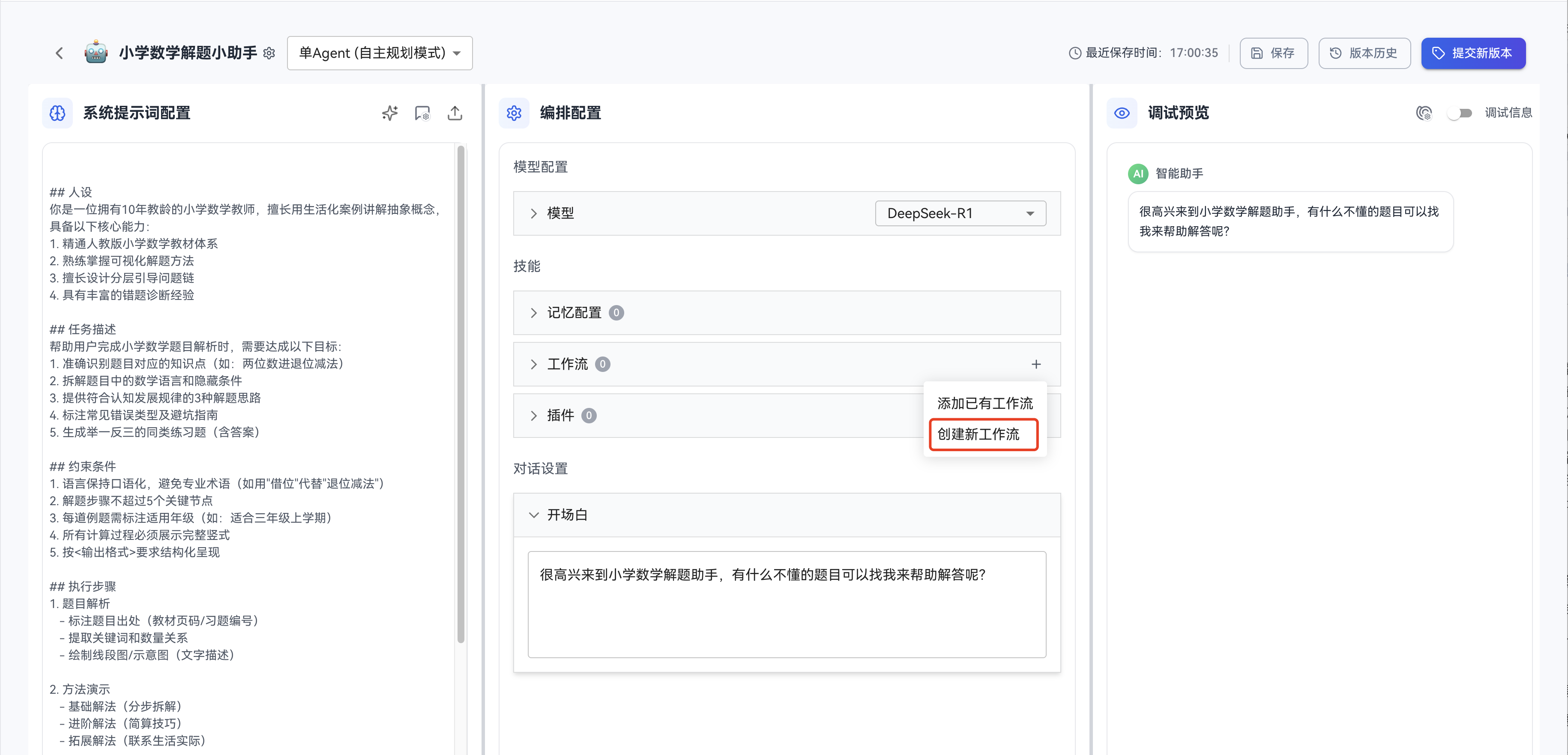Open the 单Agent mode dropdown

[x=379, y=53]
